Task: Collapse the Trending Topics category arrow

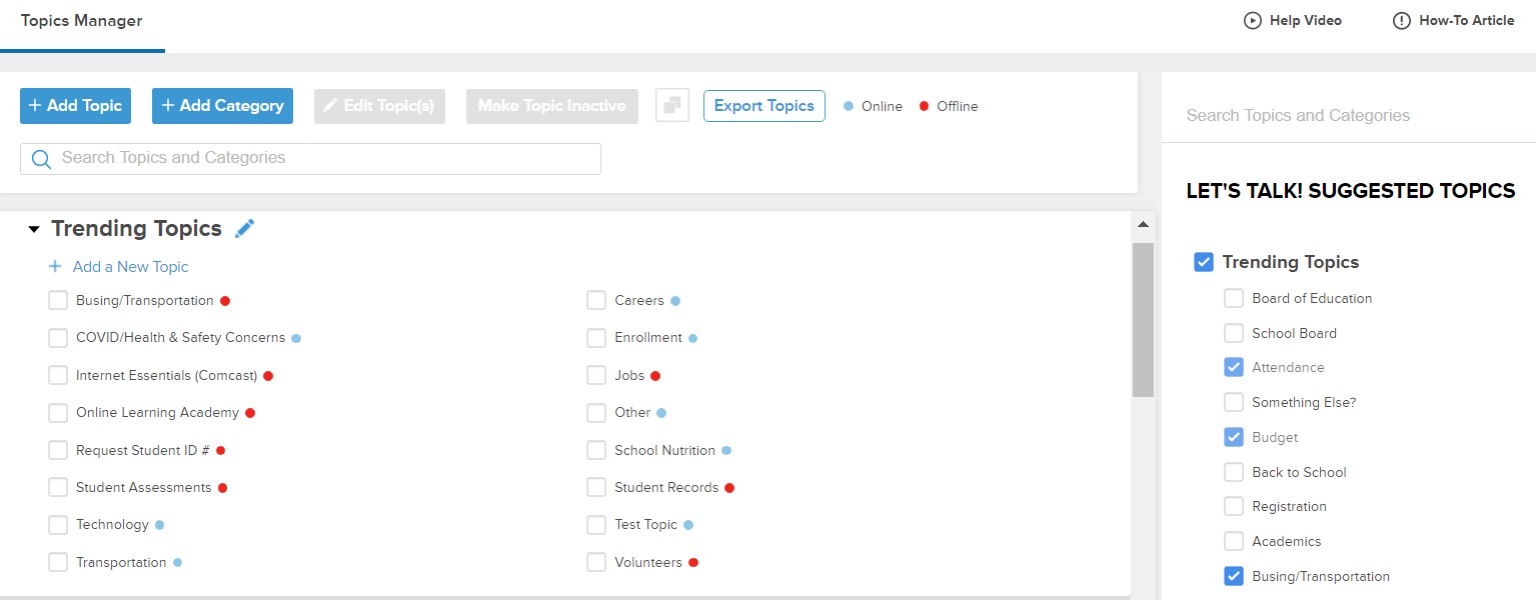Action: (x=34, y=230)
